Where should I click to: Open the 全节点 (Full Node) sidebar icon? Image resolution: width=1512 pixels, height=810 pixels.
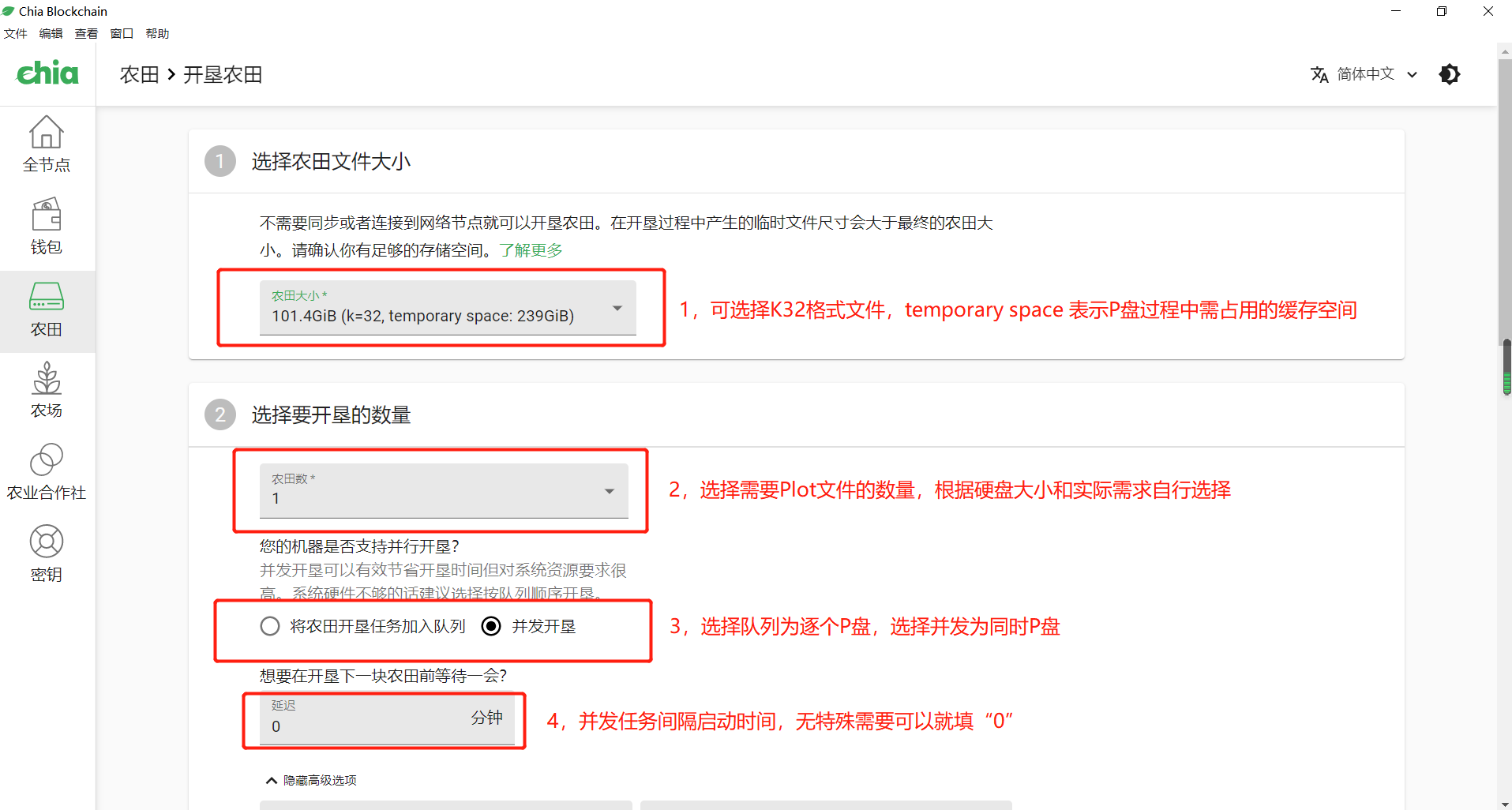(47, 144)
